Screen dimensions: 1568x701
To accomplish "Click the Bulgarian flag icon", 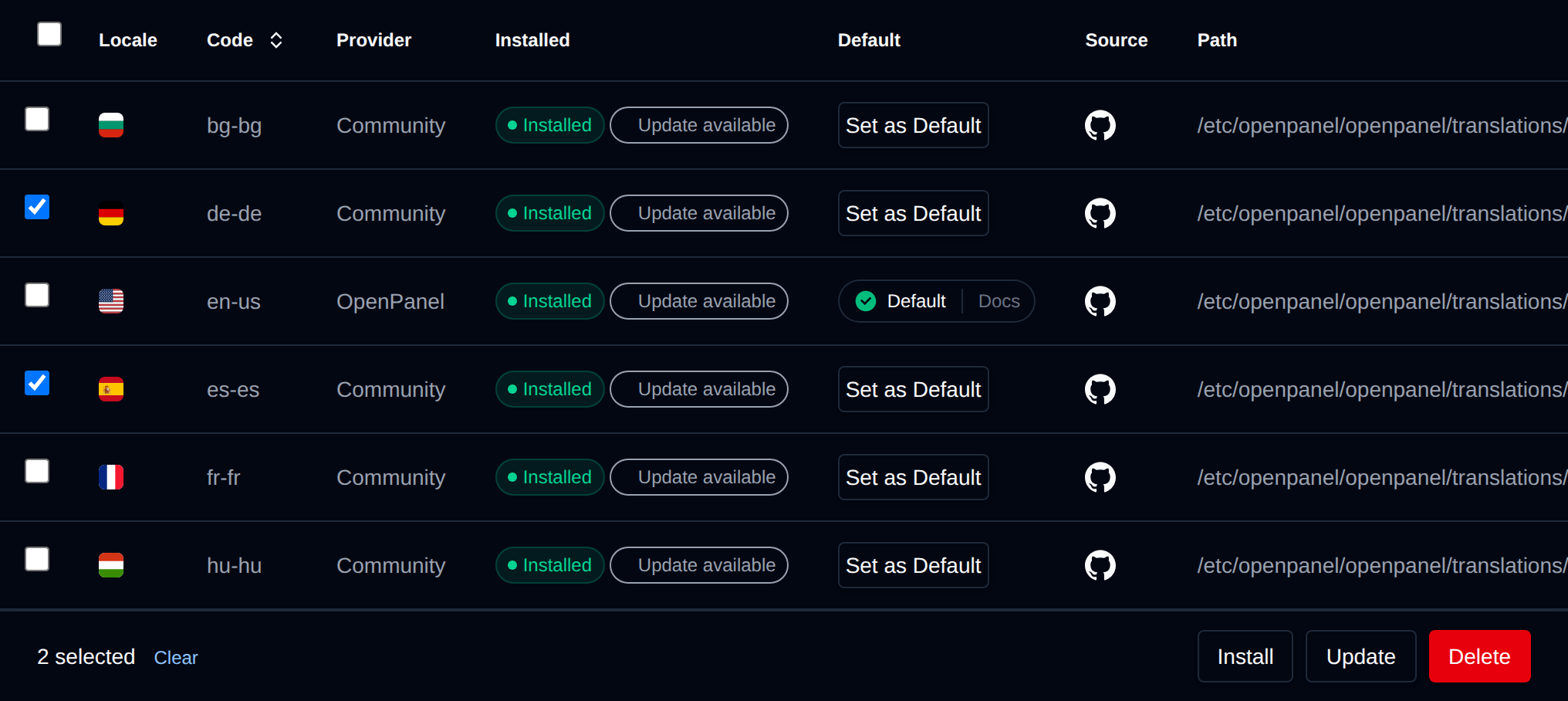I will 111,125.
